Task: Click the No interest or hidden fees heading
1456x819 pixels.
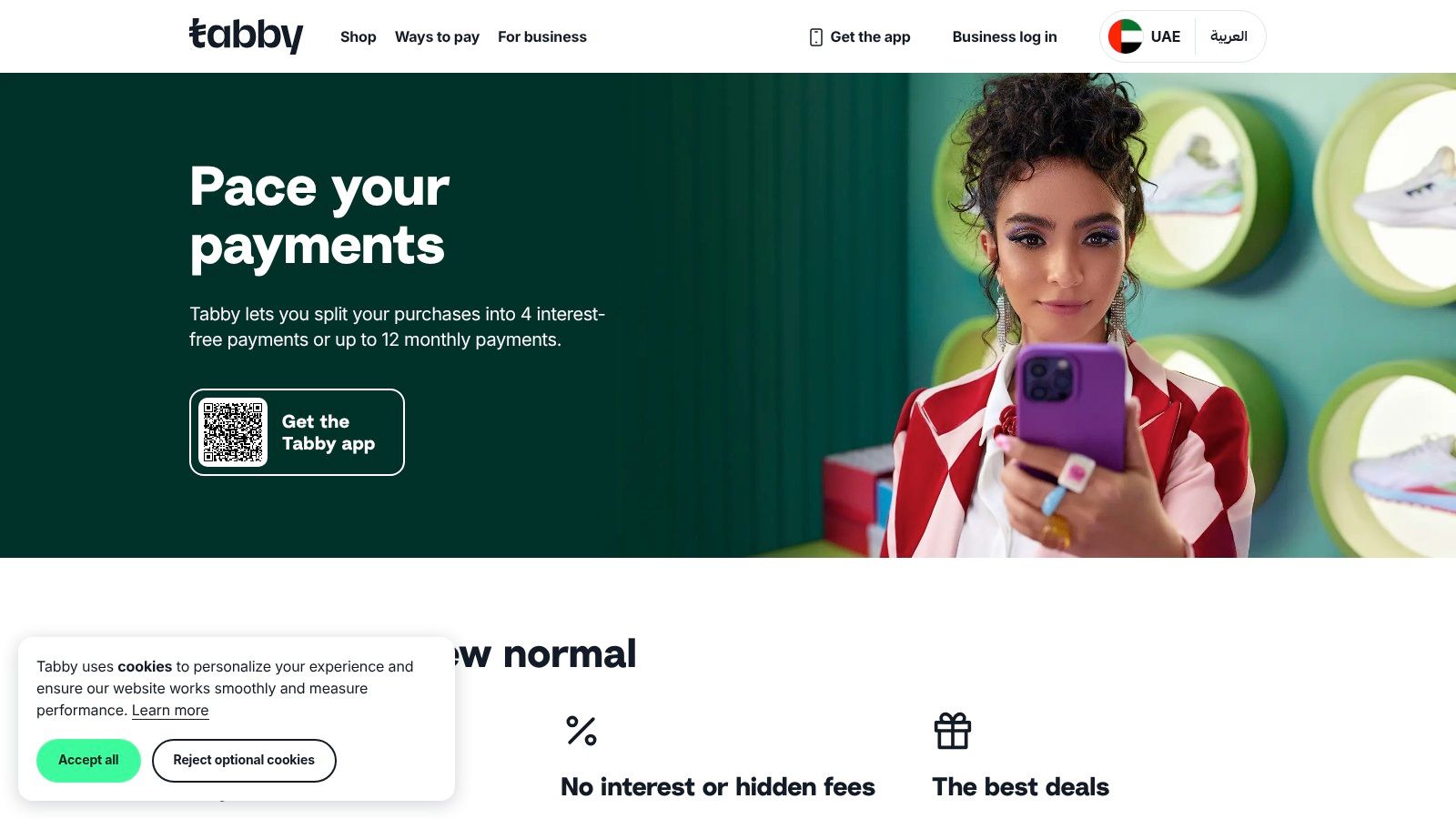Action: (x=718, y=787)
